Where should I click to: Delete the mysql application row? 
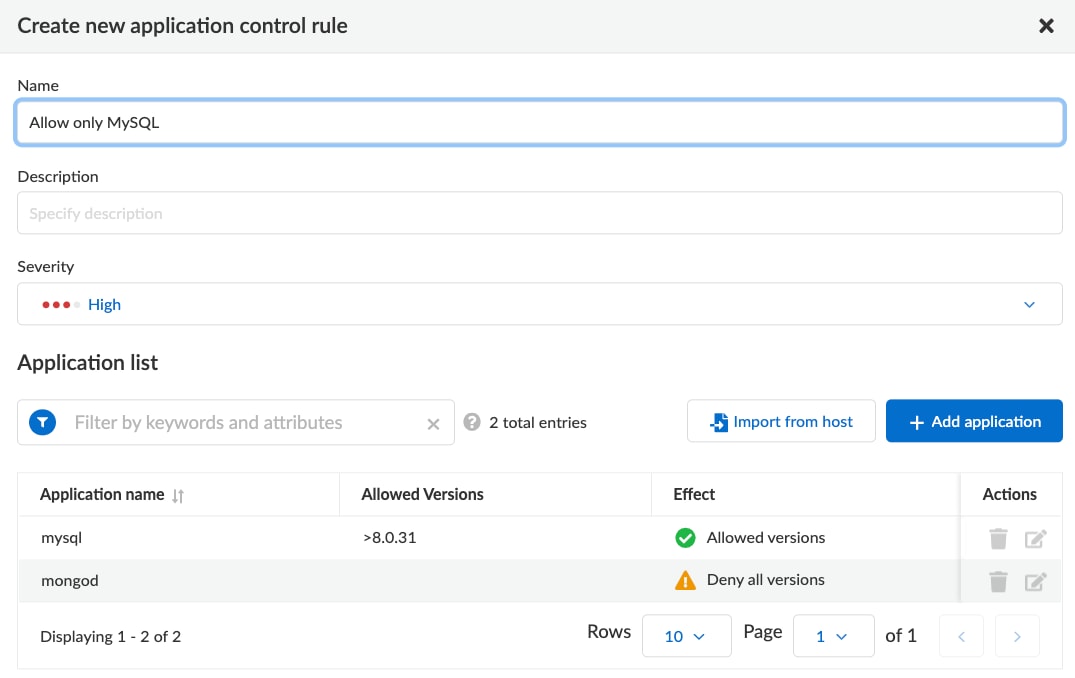tap(998, 538)
